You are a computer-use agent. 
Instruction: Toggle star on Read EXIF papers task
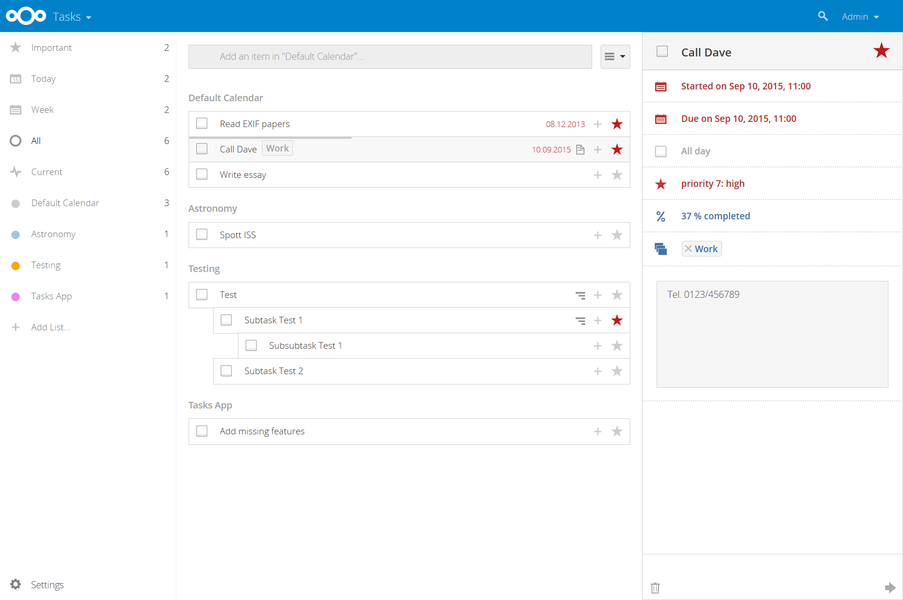pyautogui.click(x=617, y=124)
